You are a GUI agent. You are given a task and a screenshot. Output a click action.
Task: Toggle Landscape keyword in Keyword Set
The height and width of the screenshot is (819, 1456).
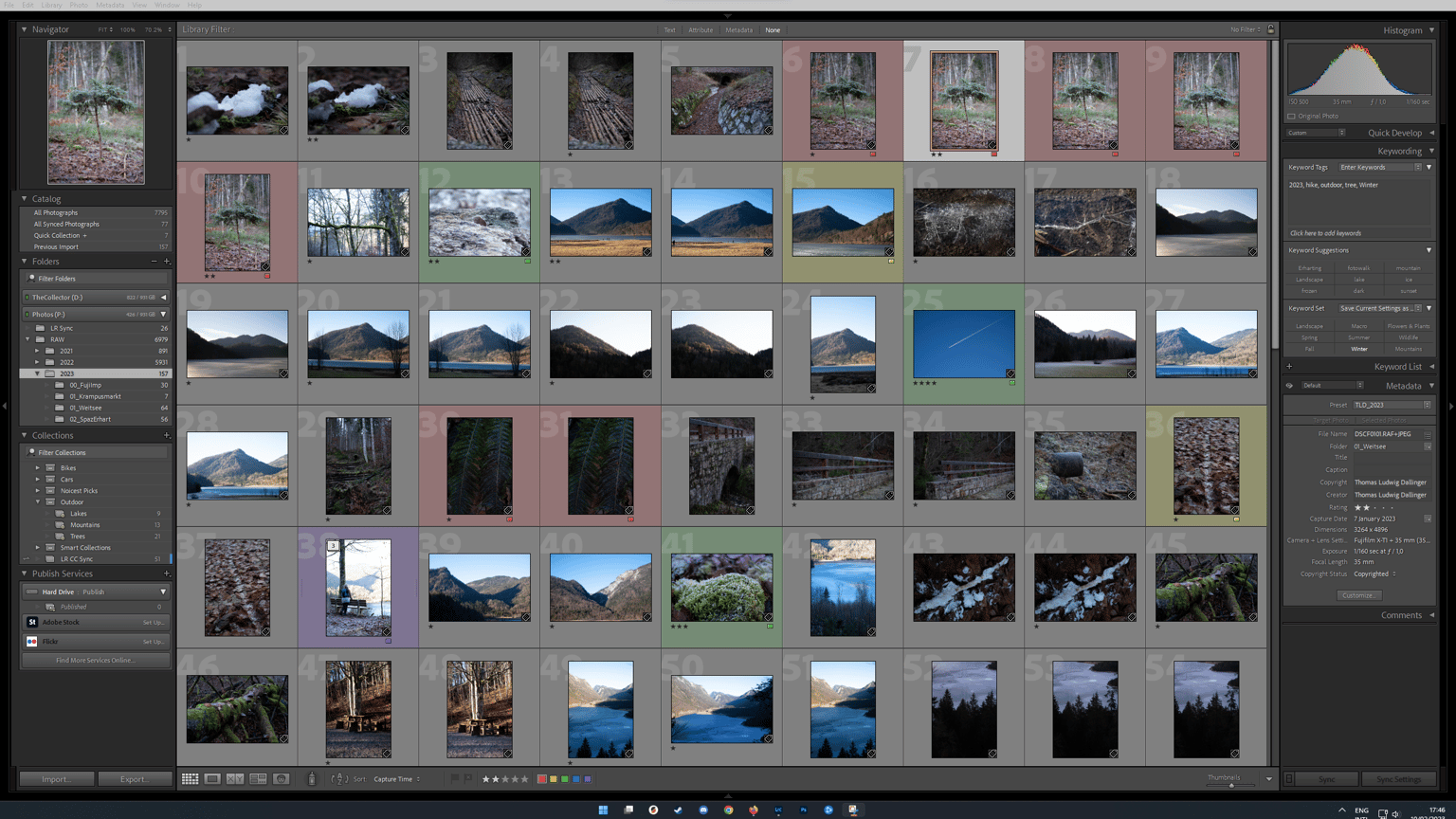(x=1309, y=326)
